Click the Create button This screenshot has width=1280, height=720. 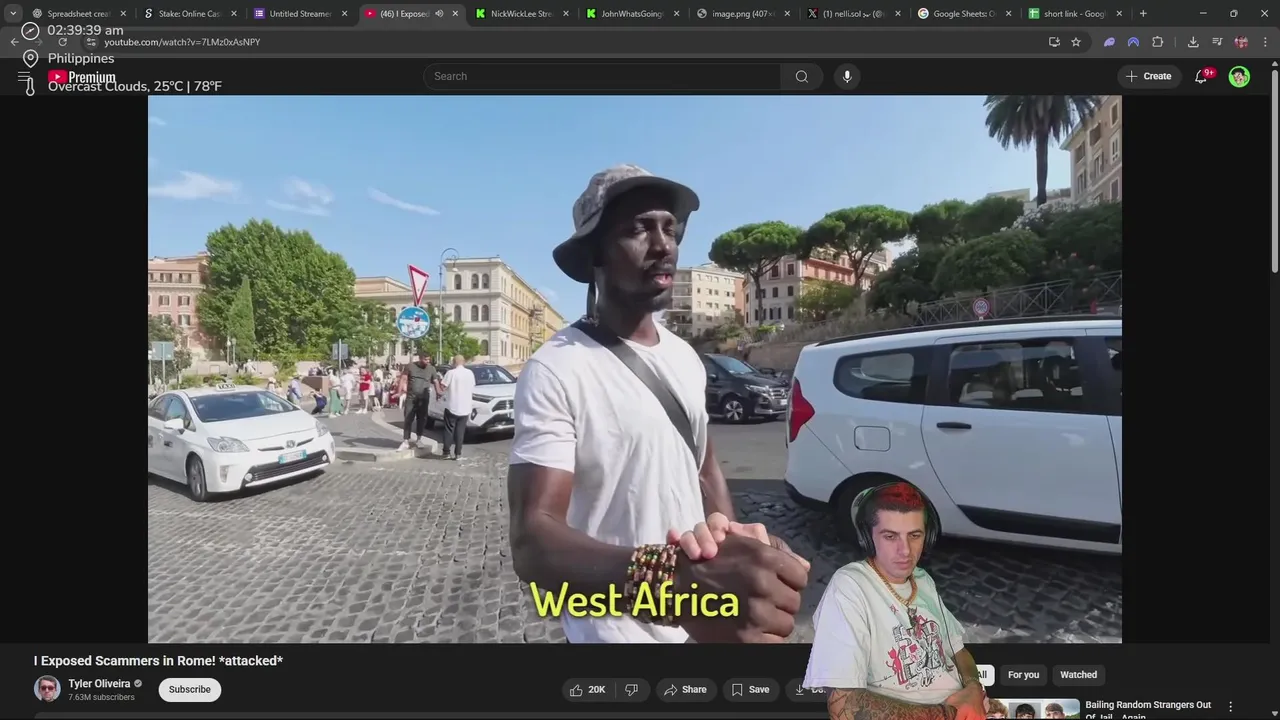click(x=1148, y=76)
